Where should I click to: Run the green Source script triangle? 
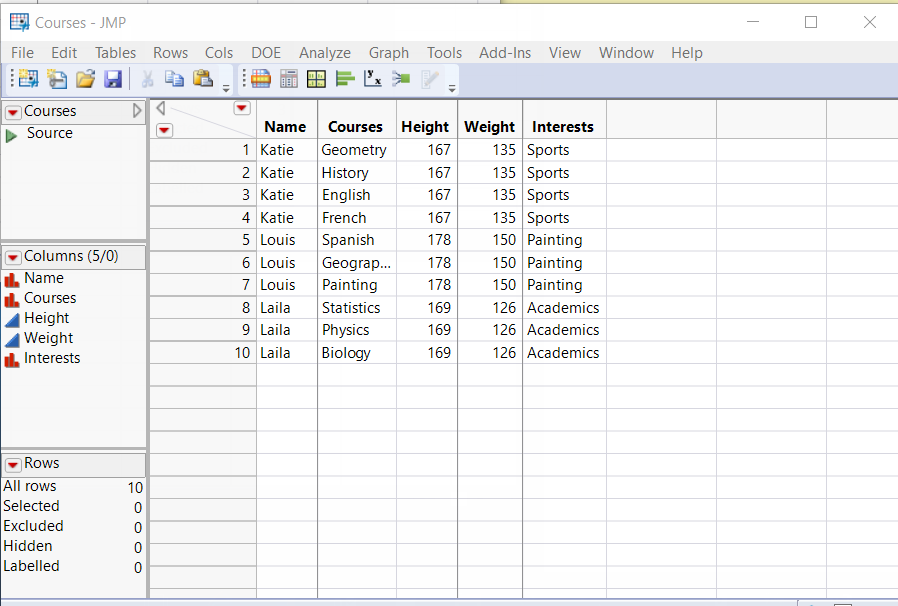(x=12, y=134)
